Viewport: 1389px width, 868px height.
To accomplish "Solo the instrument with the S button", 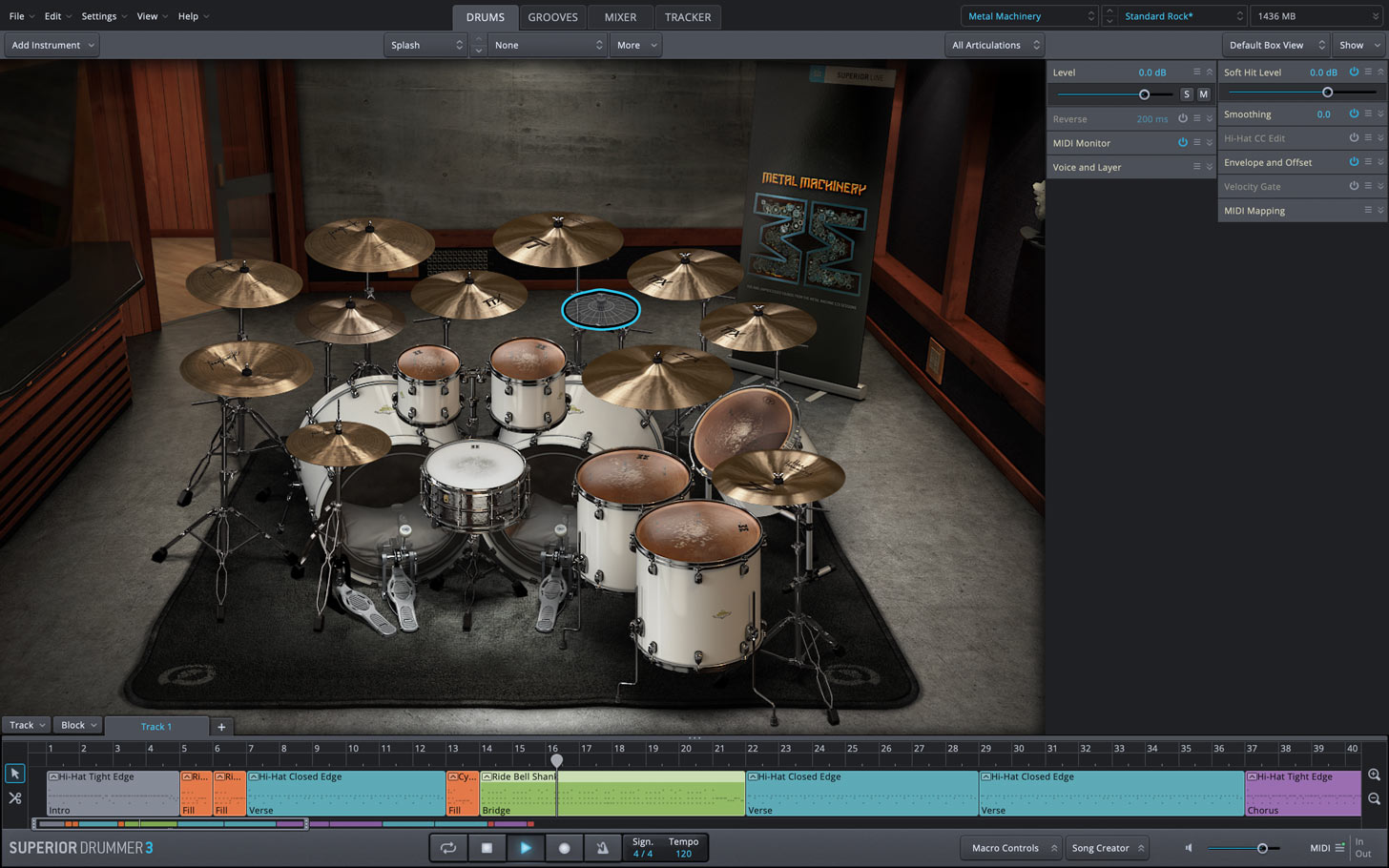I will [x=1186, y=94].
